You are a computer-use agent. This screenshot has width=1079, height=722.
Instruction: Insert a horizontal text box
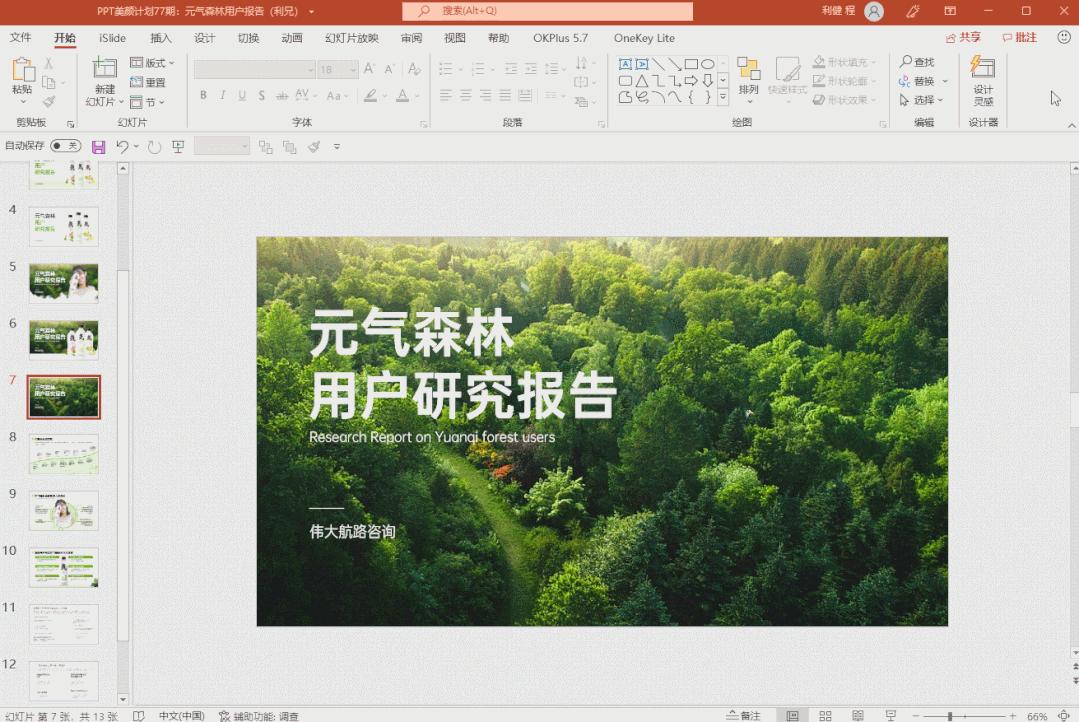(x=626, y=65)
